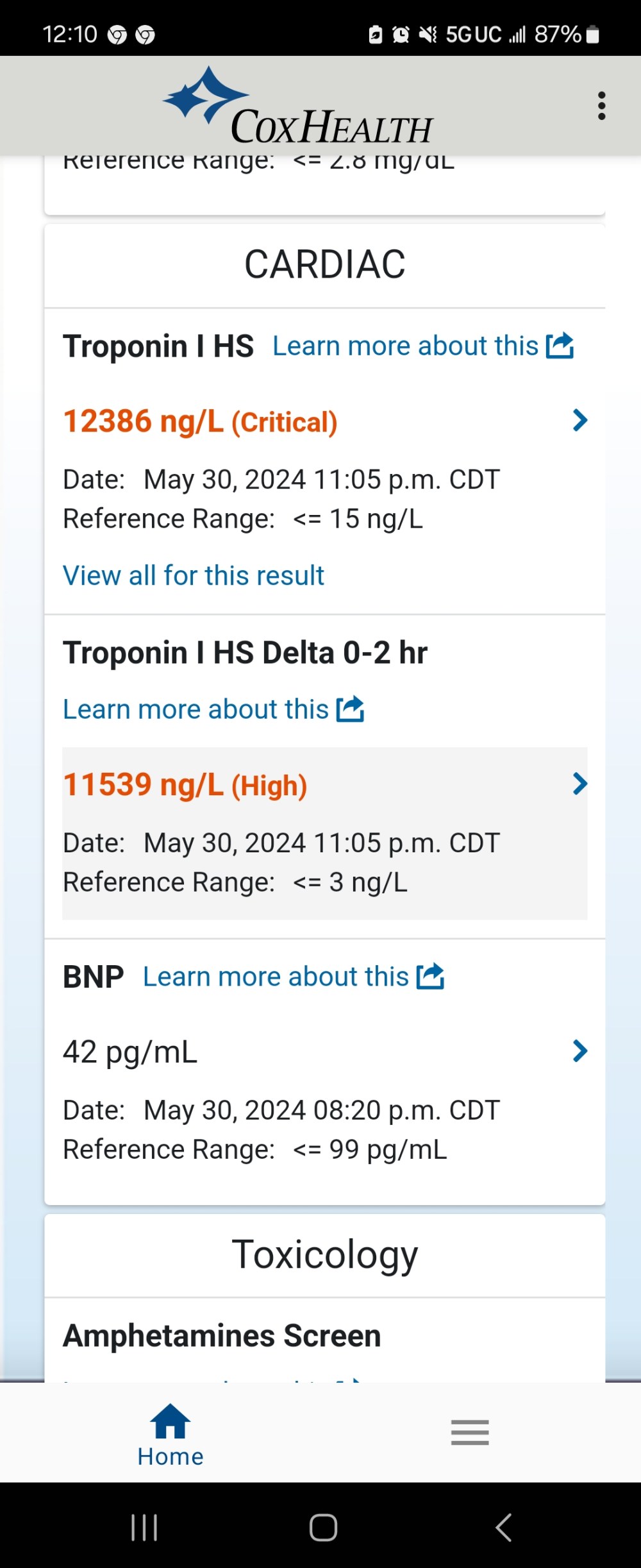Select the highlighted 11539 ng/L result row
The width and height of the screenshot is (641, 1568).
coord(325,833)
